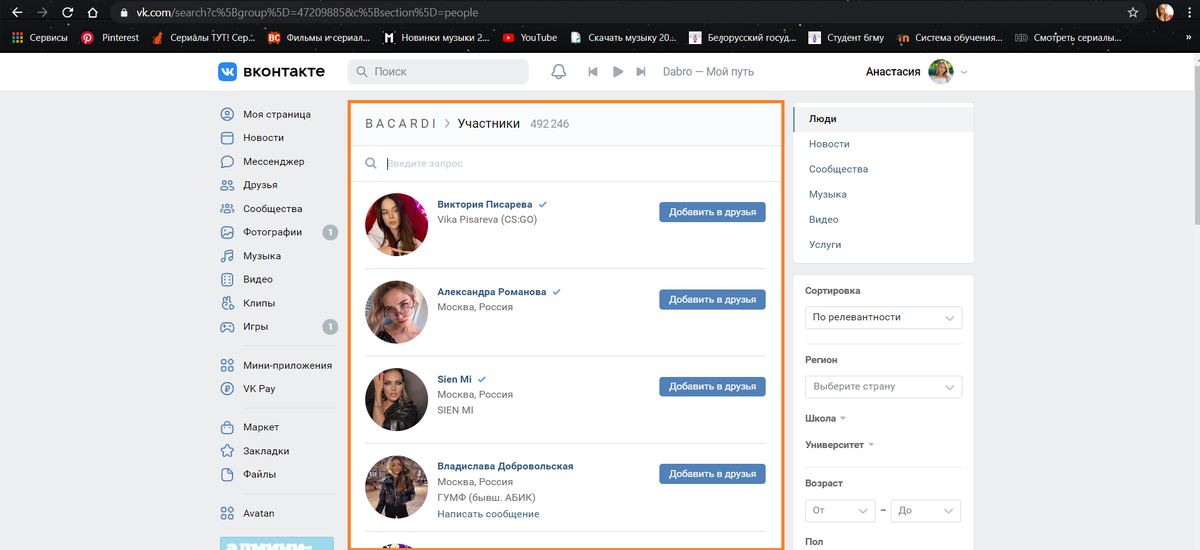
Task: Open VK Pay icon in sidebar
Action: point(227,389)
